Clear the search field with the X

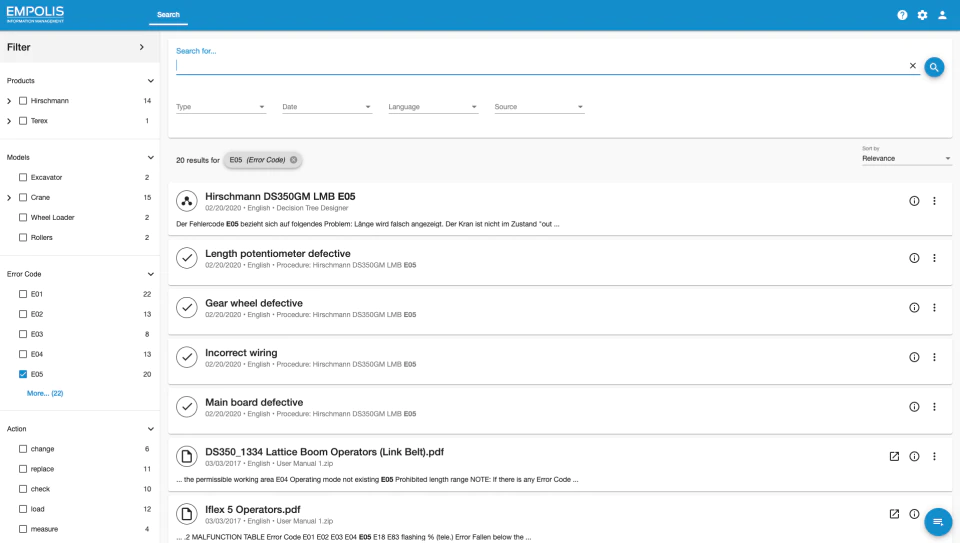tap(912, 66)
